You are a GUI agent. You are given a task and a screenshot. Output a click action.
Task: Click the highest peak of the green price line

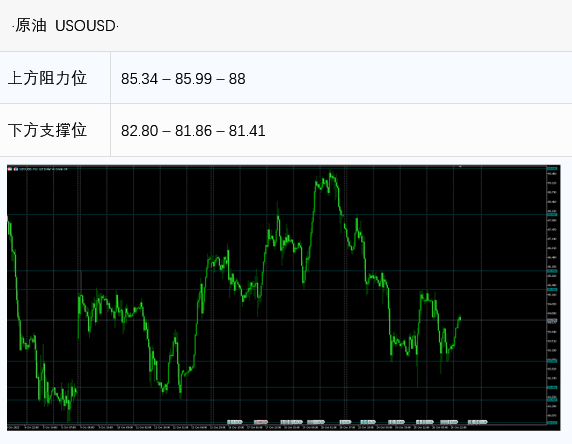[x=331, y=173]
